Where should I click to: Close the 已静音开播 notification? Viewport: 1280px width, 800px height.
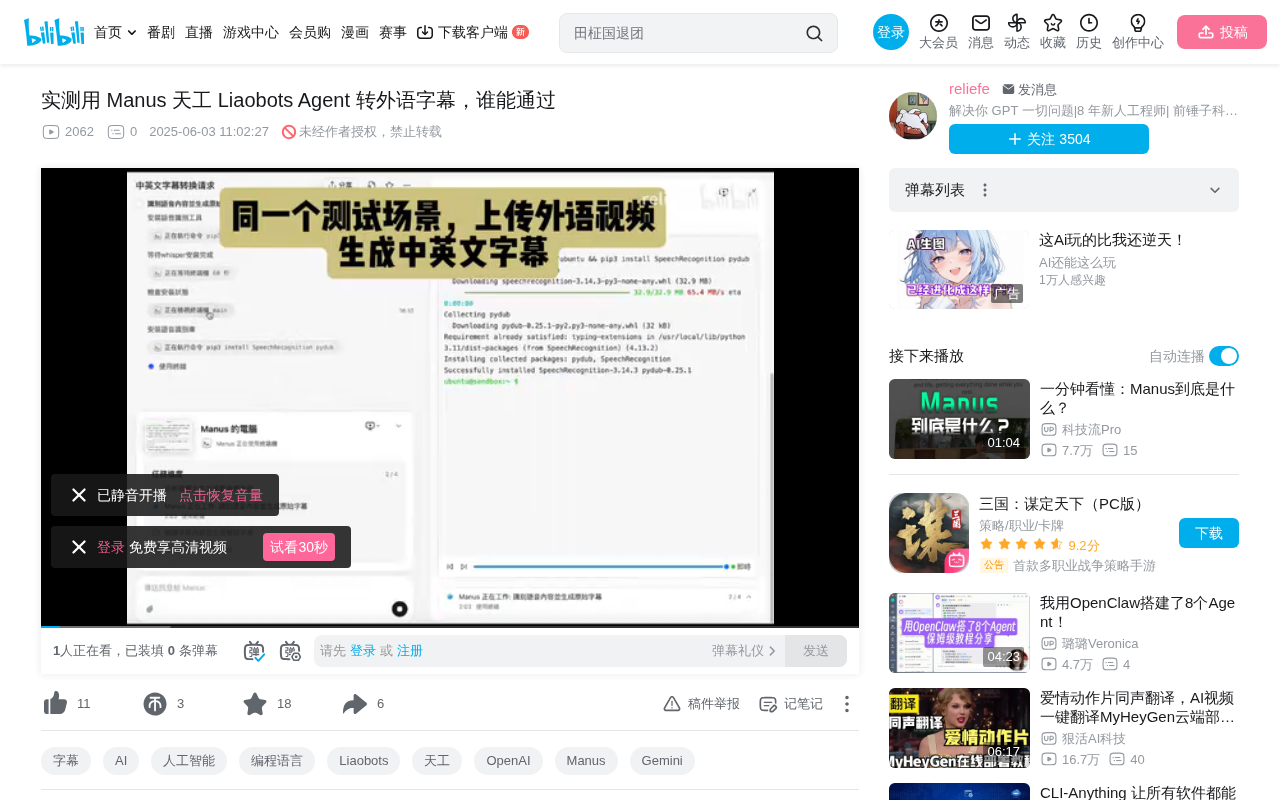79,495
